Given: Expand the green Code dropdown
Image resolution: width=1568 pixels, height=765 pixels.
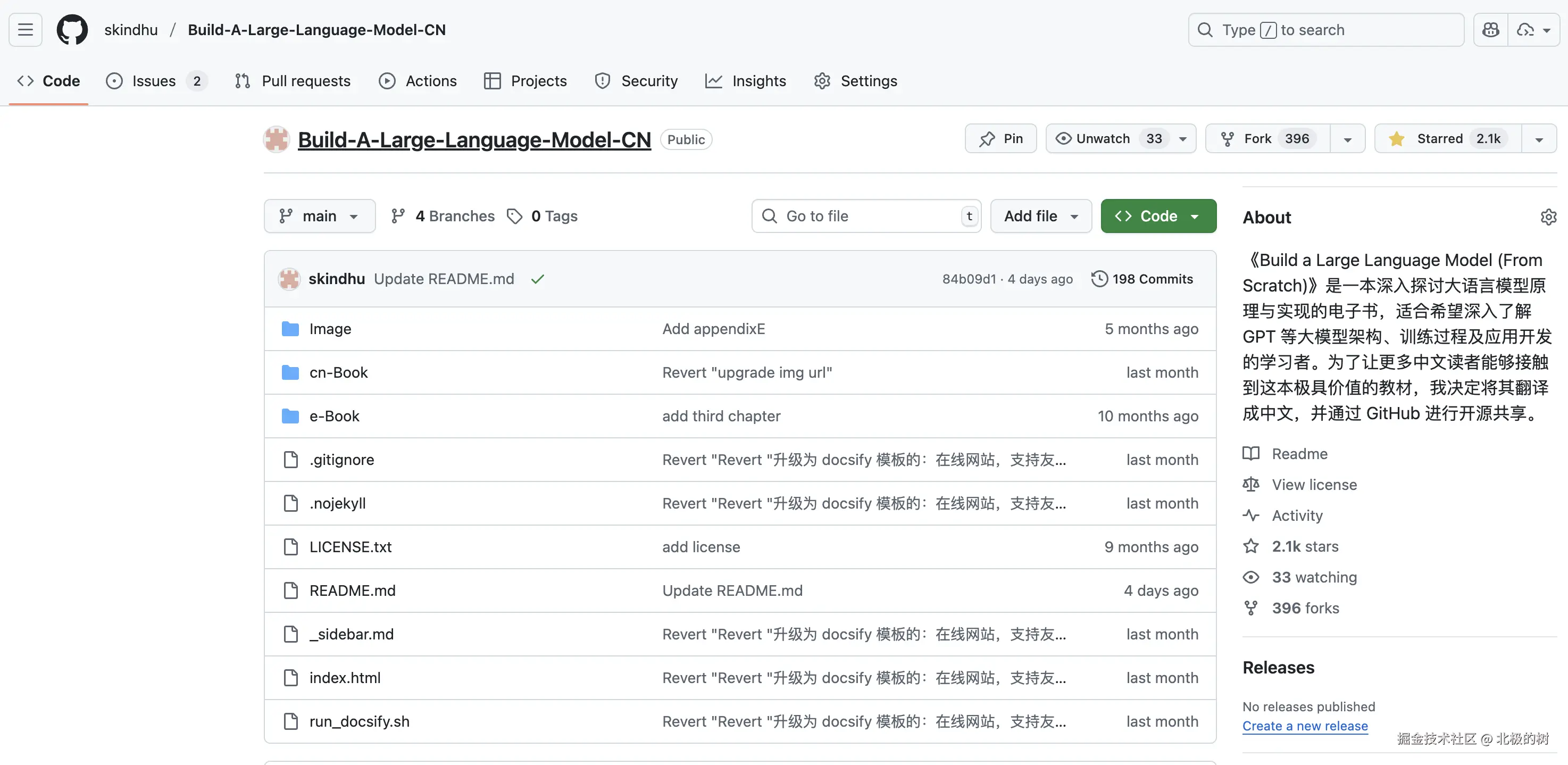Looking at the screenshot, I should click(x=1158, y=216).
